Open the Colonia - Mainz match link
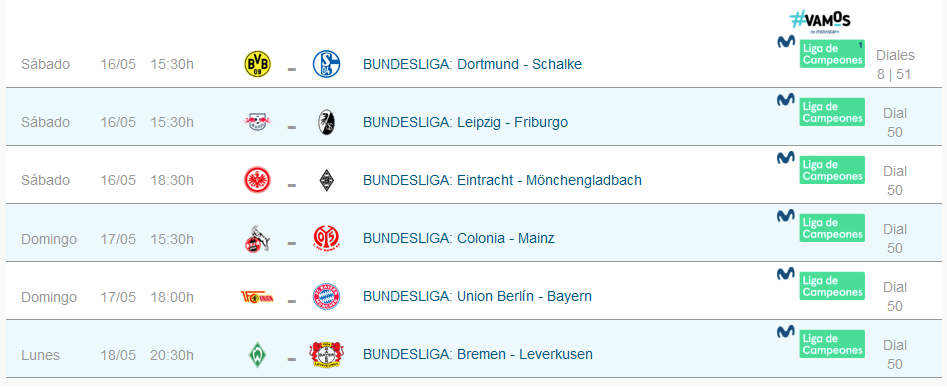This screenshot has width=947, height=388. tap(458, 238)
